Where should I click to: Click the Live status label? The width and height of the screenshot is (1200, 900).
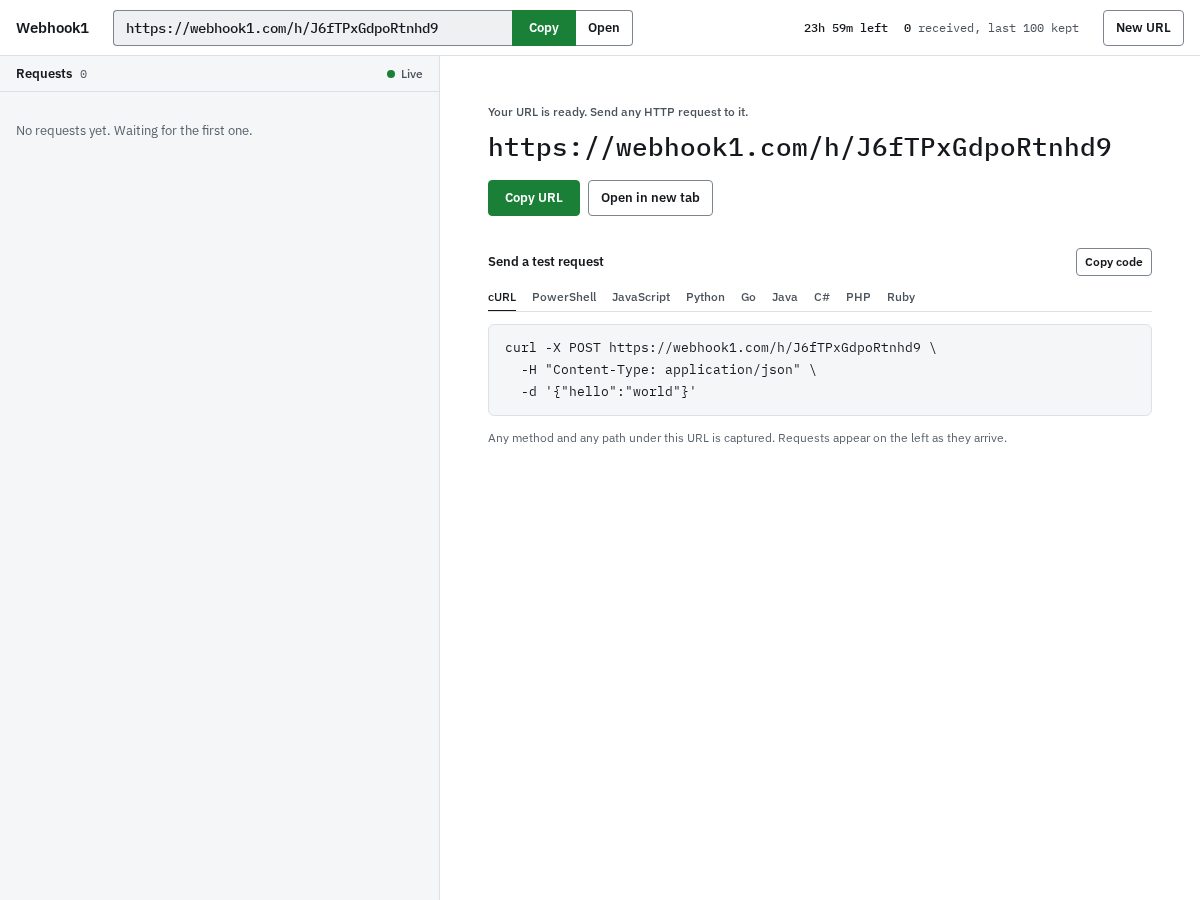[412, 74]
